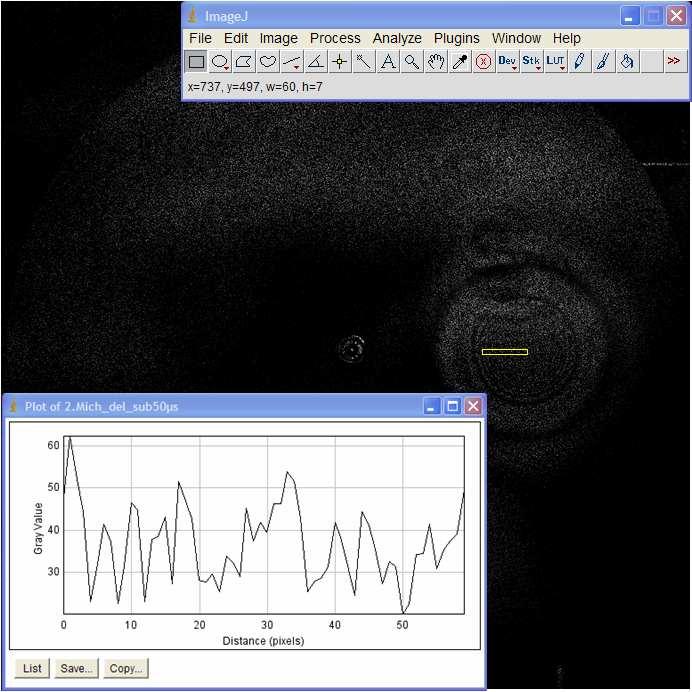Click the plot window microscope title icon
The image size is (692, 692).
(x=13, y=406)
